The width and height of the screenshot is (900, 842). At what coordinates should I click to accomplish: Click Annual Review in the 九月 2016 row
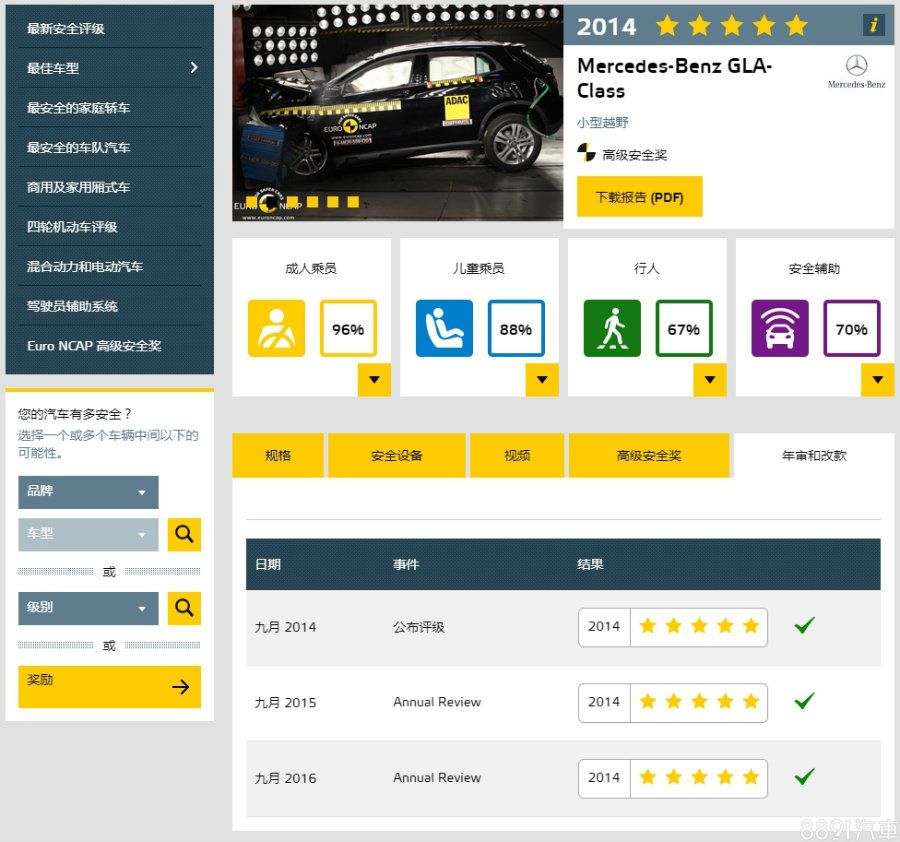[437, 778]
